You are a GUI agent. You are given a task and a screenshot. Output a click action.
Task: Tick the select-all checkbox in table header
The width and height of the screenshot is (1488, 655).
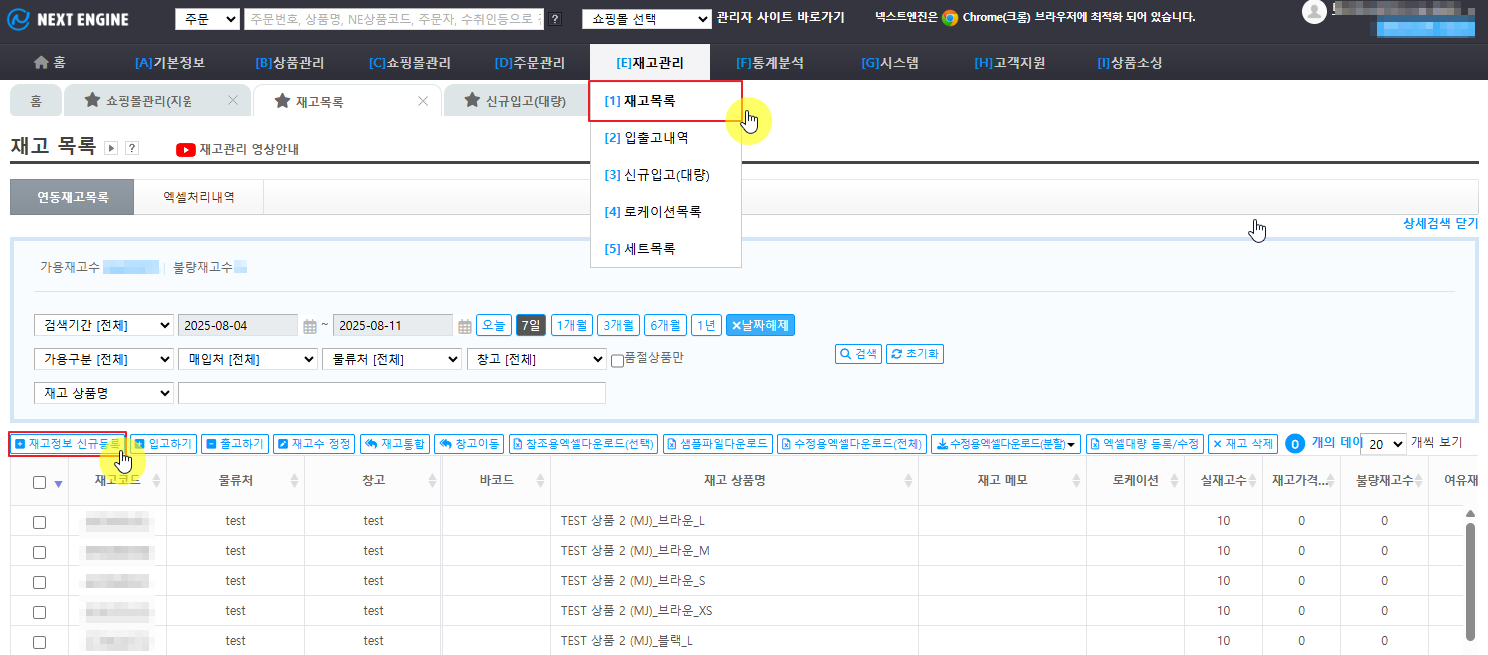[x=39, y=482]
